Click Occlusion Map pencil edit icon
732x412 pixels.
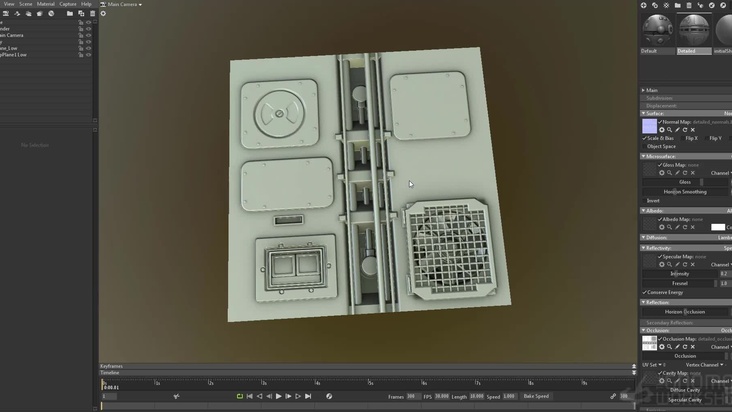(x=677, y=347)
